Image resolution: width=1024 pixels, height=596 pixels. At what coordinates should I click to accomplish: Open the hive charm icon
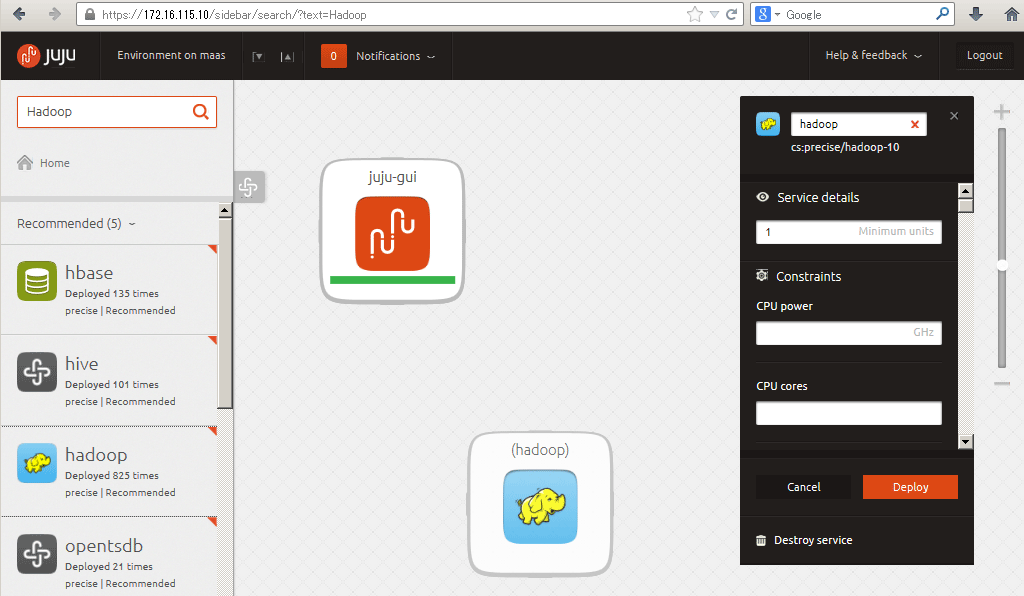click(x=37, y=372)
